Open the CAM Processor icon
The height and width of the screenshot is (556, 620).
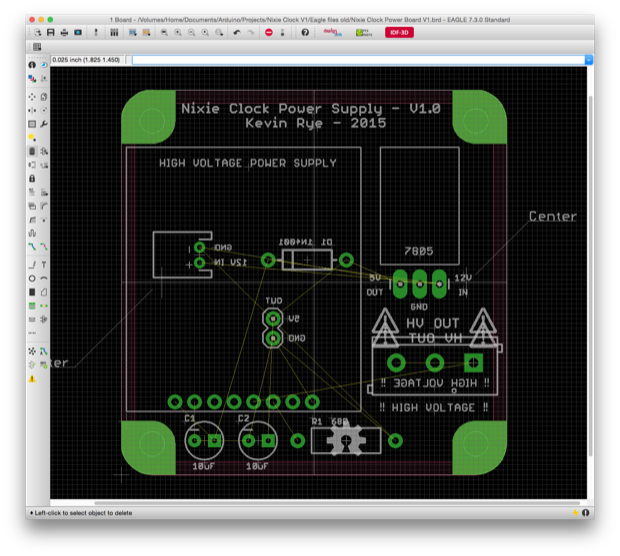point(78,32)
